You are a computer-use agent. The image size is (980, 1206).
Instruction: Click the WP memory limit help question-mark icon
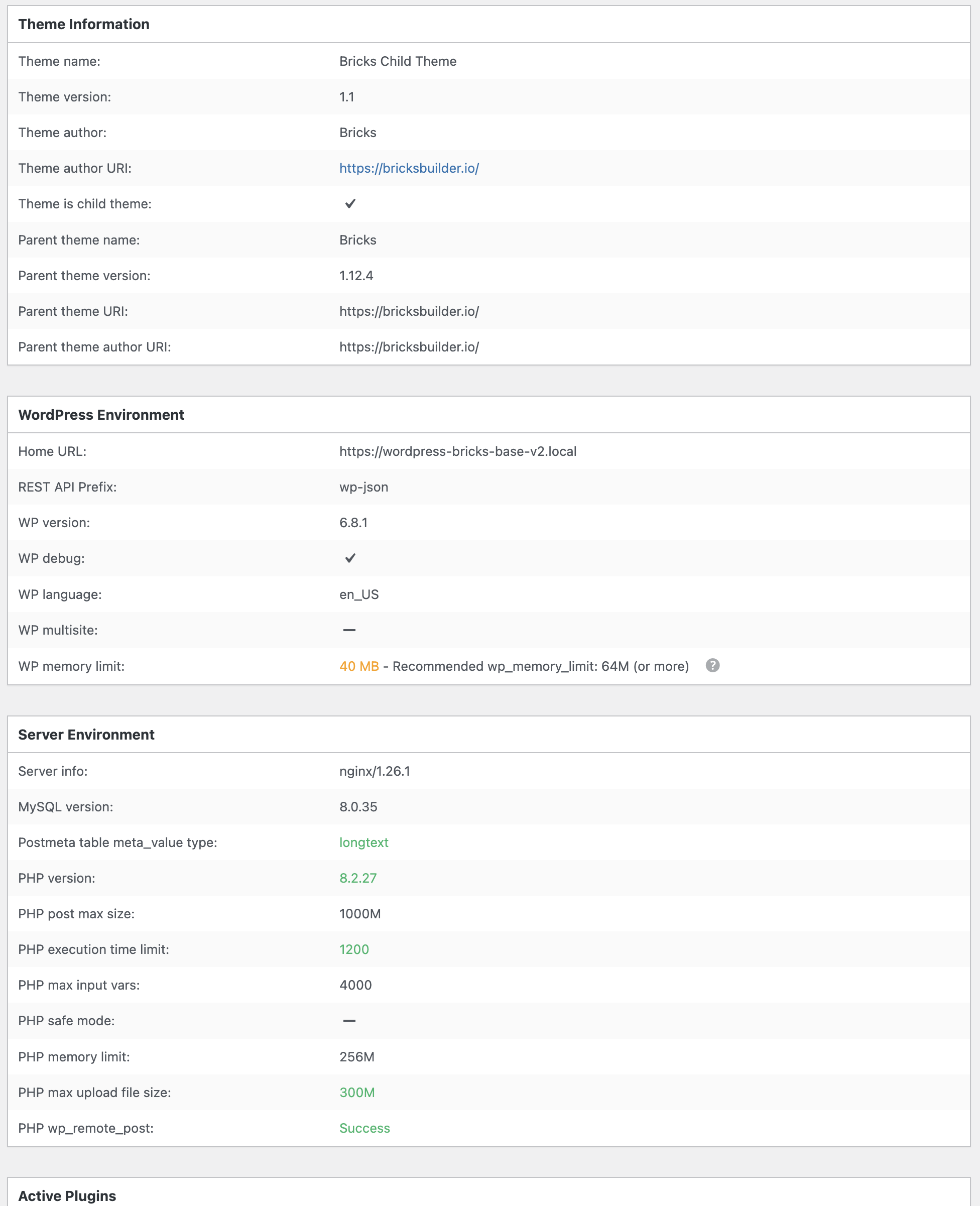tap(712, 666)
